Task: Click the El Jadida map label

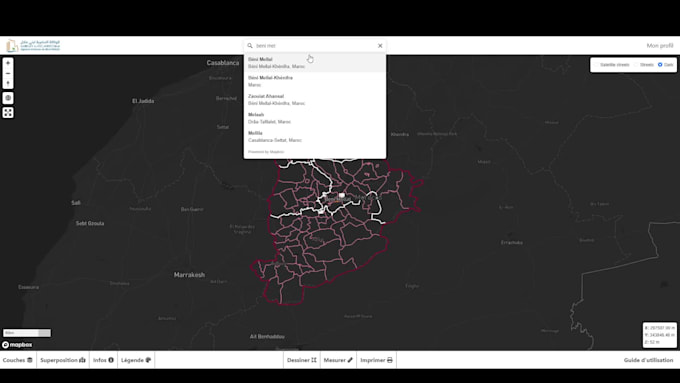Action: (143, 101)
